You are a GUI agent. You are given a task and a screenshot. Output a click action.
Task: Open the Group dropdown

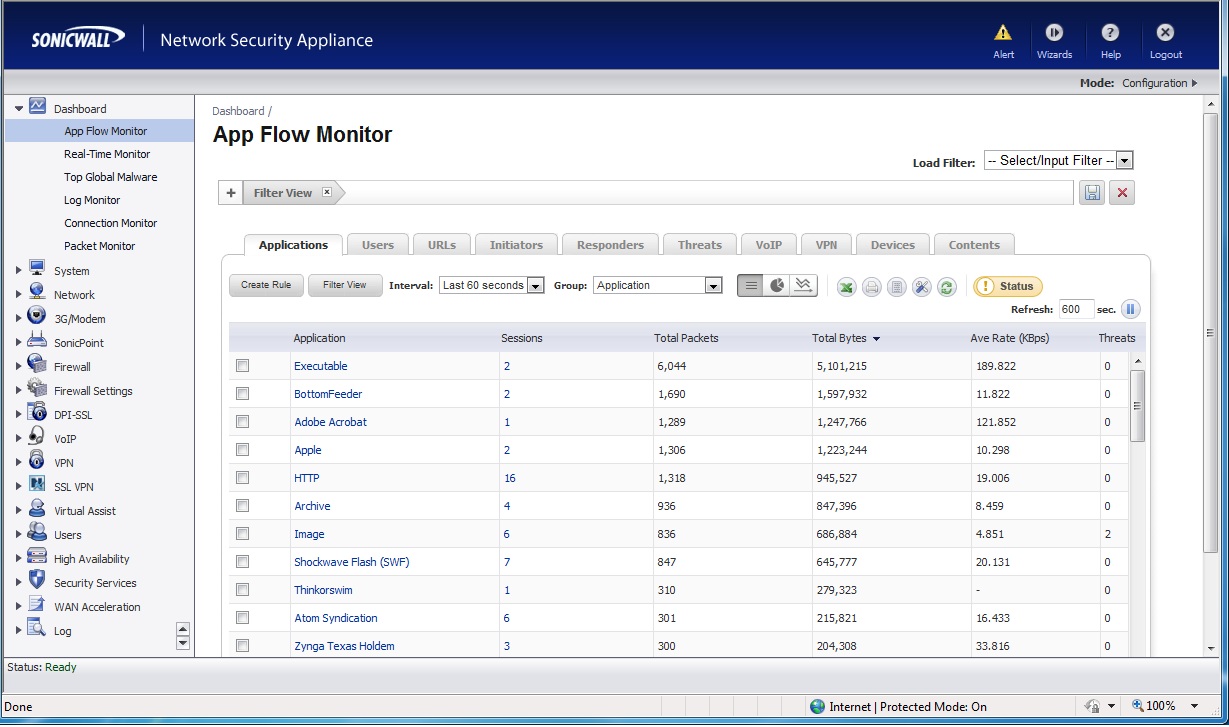point(657,285)
